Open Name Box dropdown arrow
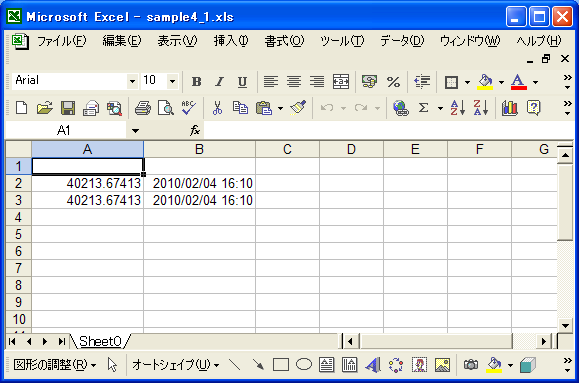 coord(135,130)
